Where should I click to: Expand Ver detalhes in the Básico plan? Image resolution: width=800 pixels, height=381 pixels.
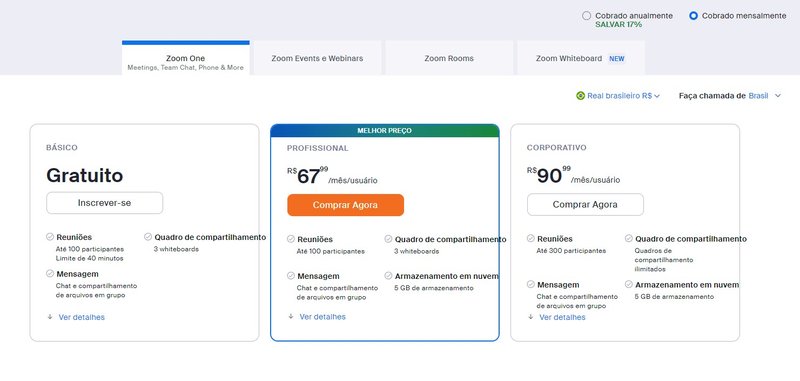tap(82, 317)
